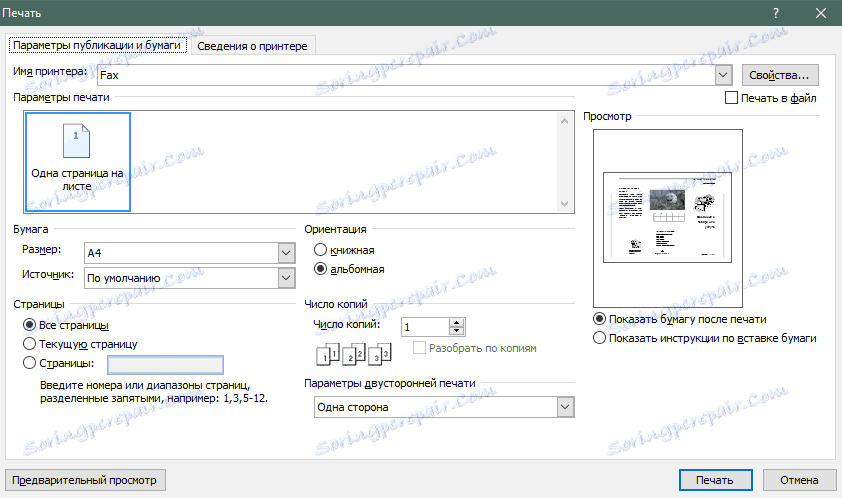The image size is (842, 498).
Task: Click the 'Печать' button
Action: click(x=715, y=480)
